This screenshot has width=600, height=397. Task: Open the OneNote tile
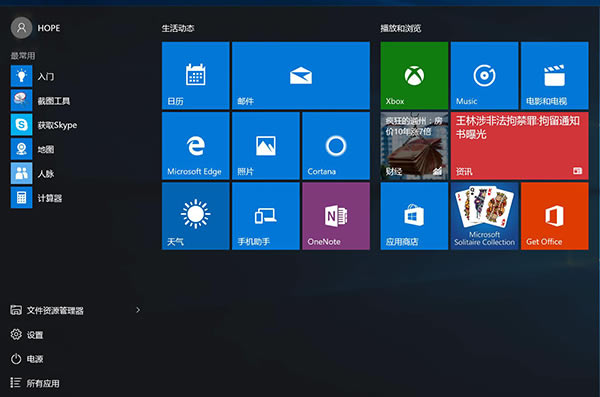click(336, 216)
